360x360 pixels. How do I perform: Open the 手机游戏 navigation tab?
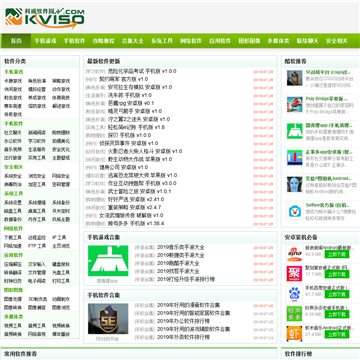(x=45, y=41)
